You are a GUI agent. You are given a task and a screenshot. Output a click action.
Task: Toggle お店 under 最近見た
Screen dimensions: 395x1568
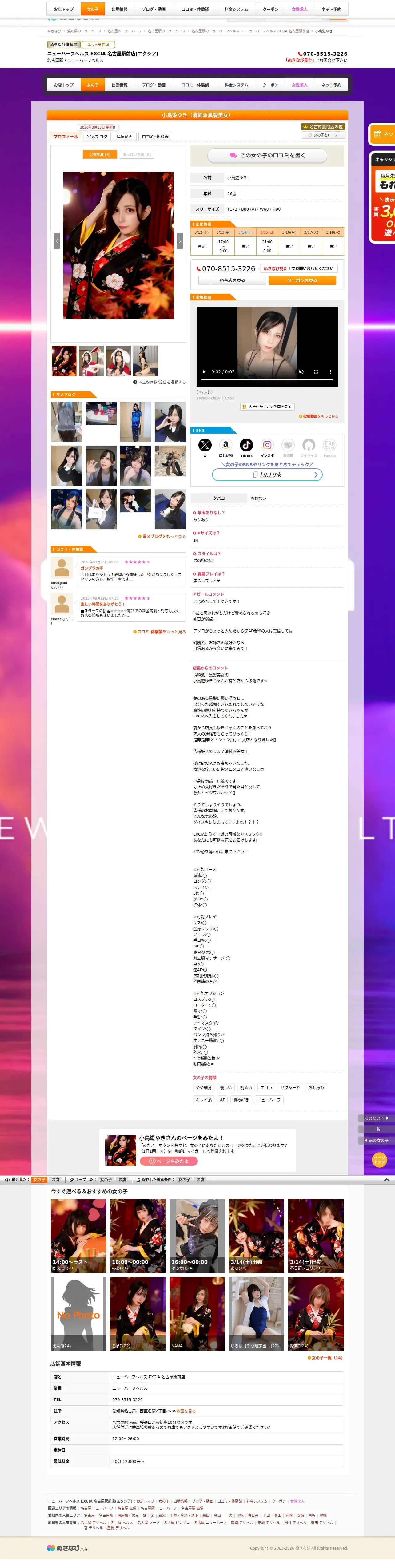[x=55, y=1180]
